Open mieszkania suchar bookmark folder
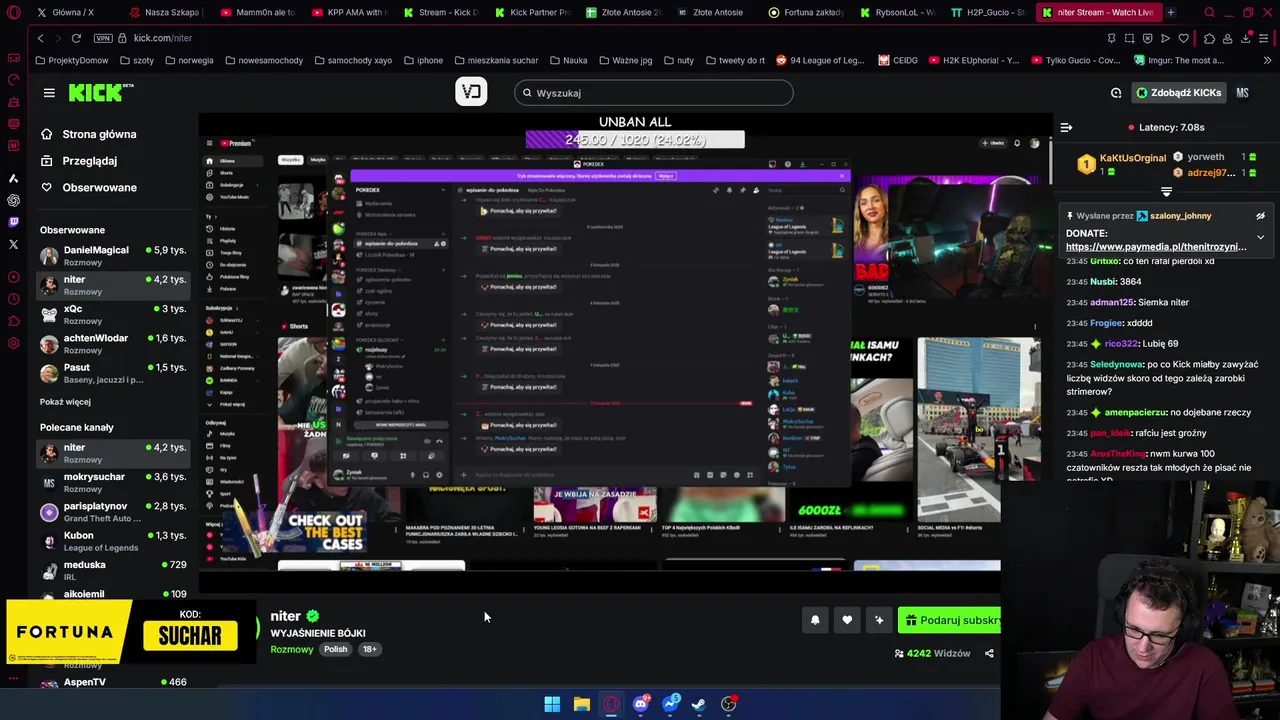1280x720 pixels. [x=496, y=60]
